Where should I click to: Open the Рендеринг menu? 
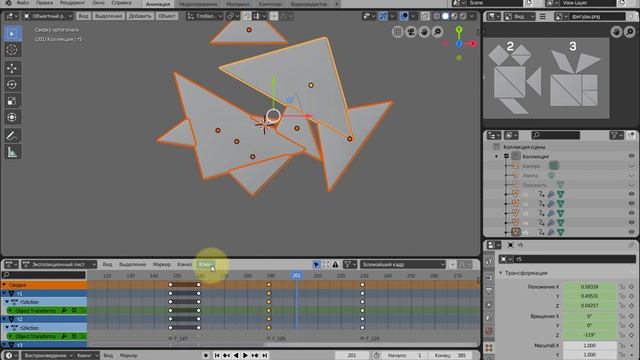pos(73,3)
